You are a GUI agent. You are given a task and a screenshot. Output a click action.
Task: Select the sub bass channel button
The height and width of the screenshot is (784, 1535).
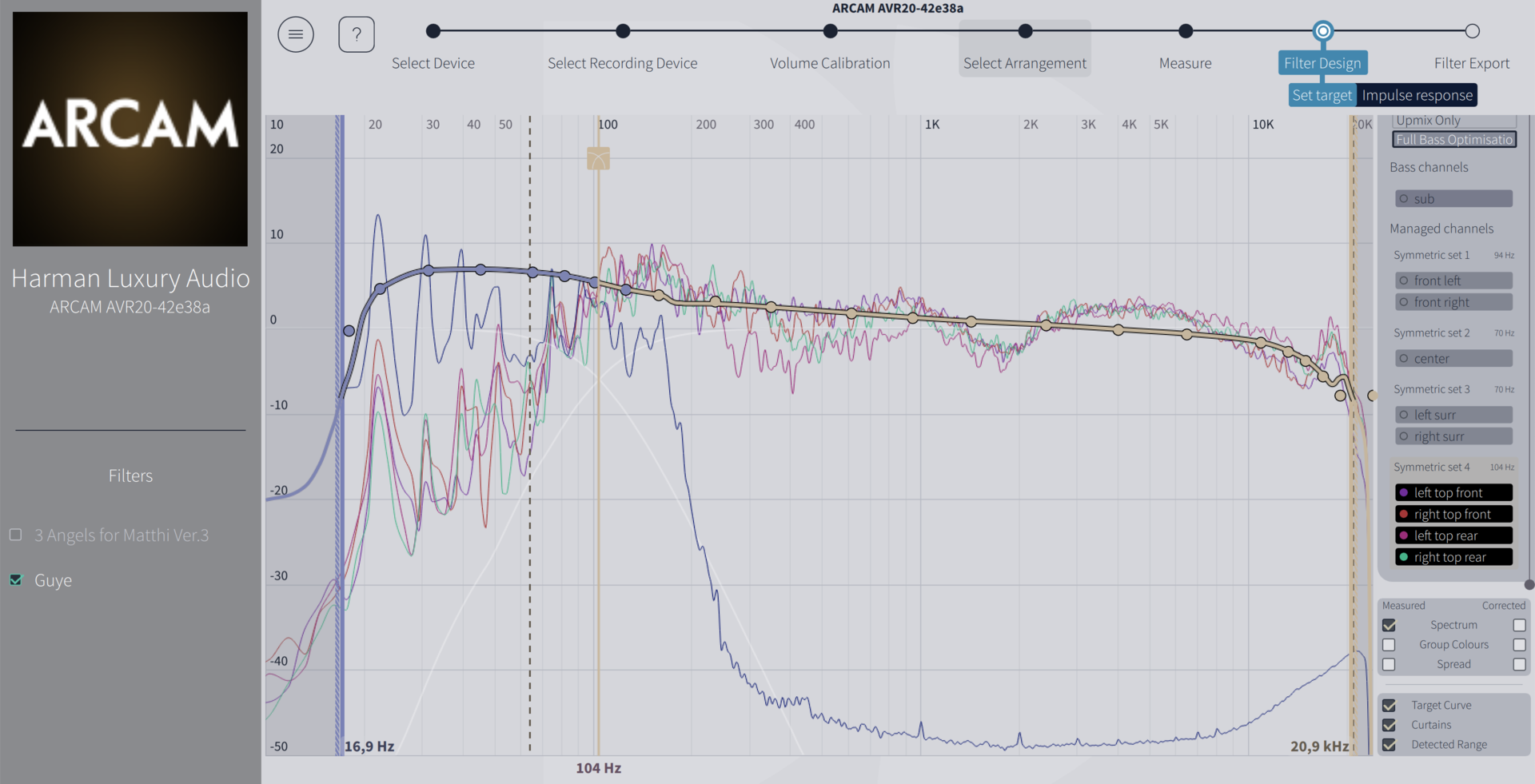pyautogui.click(x=1453, y=198)
